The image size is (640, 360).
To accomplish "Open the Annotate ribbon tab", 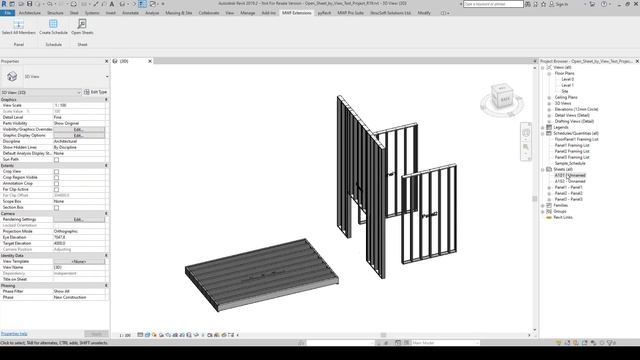I will click(131, 13).
